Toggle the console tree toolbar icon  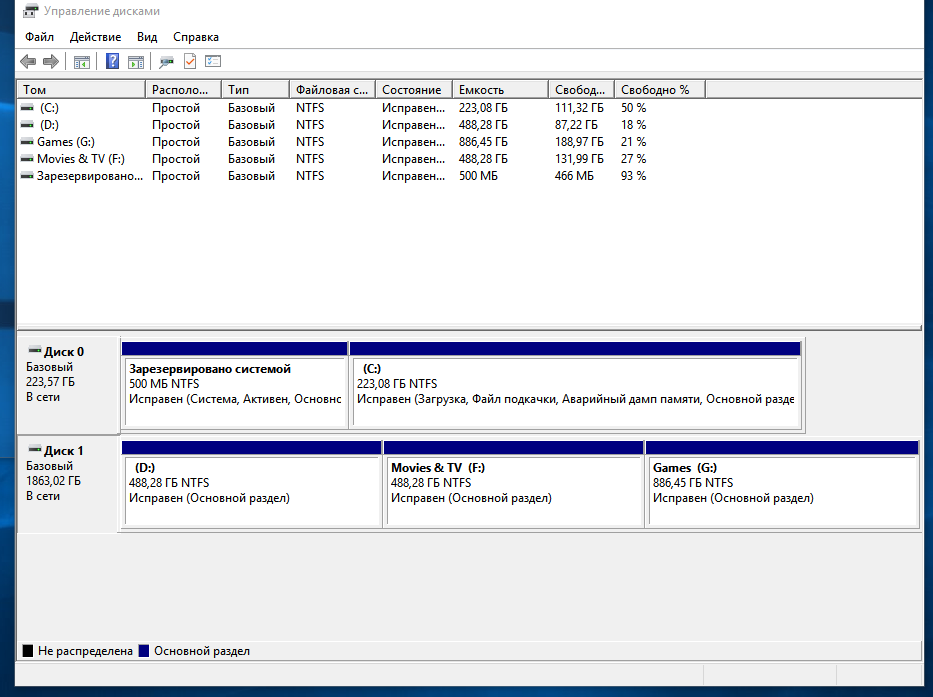click(x=82, y=62)
